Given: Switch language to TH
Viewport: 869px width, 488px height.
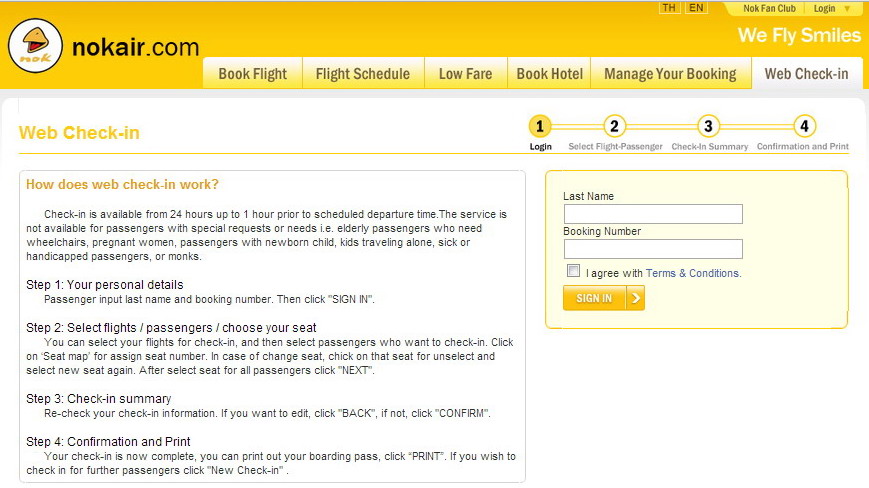Looking at the screenshot, I should 669,8.
